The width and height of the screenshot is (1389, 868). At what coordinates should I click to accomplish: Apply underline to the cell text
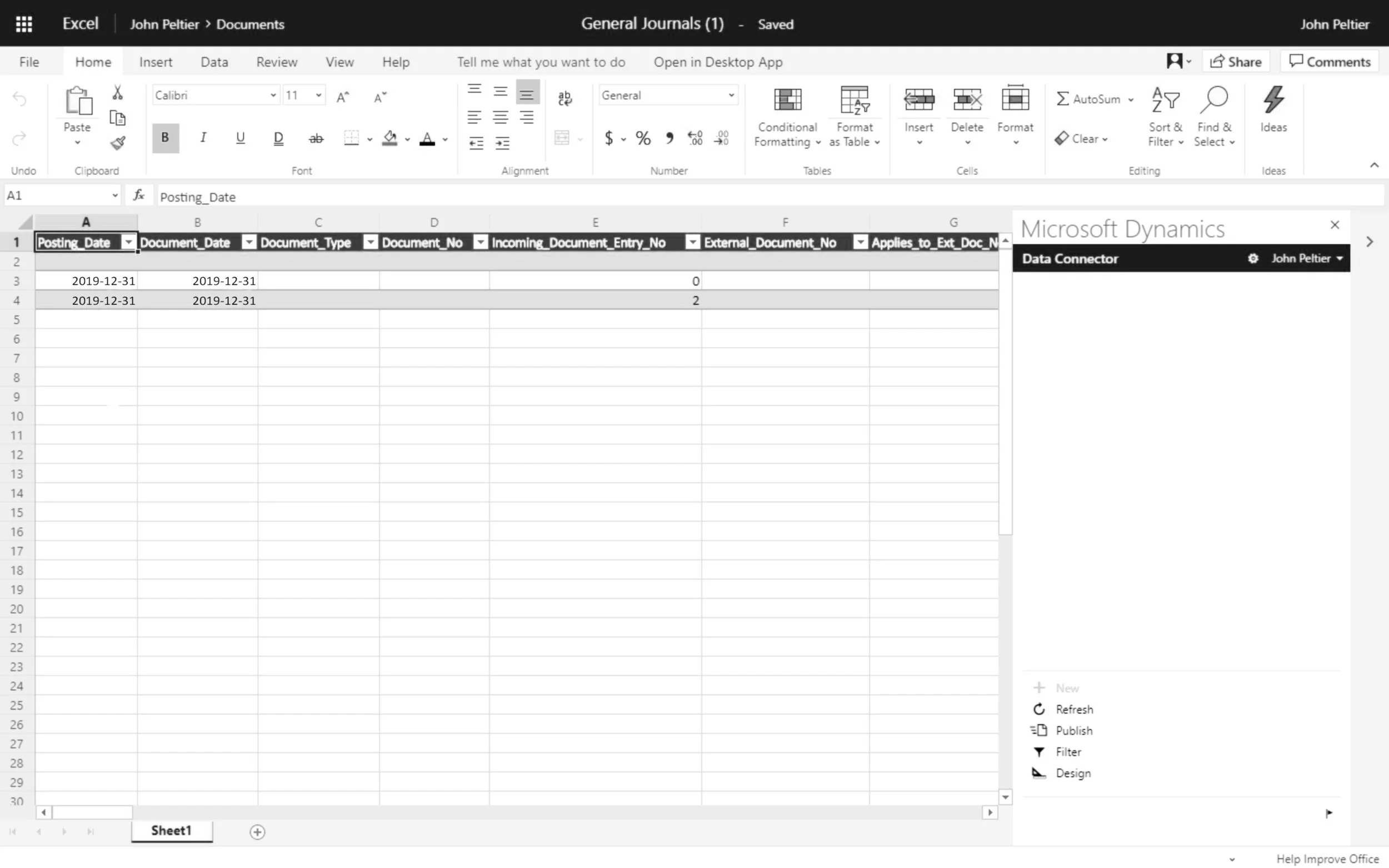tap(240, 138)
